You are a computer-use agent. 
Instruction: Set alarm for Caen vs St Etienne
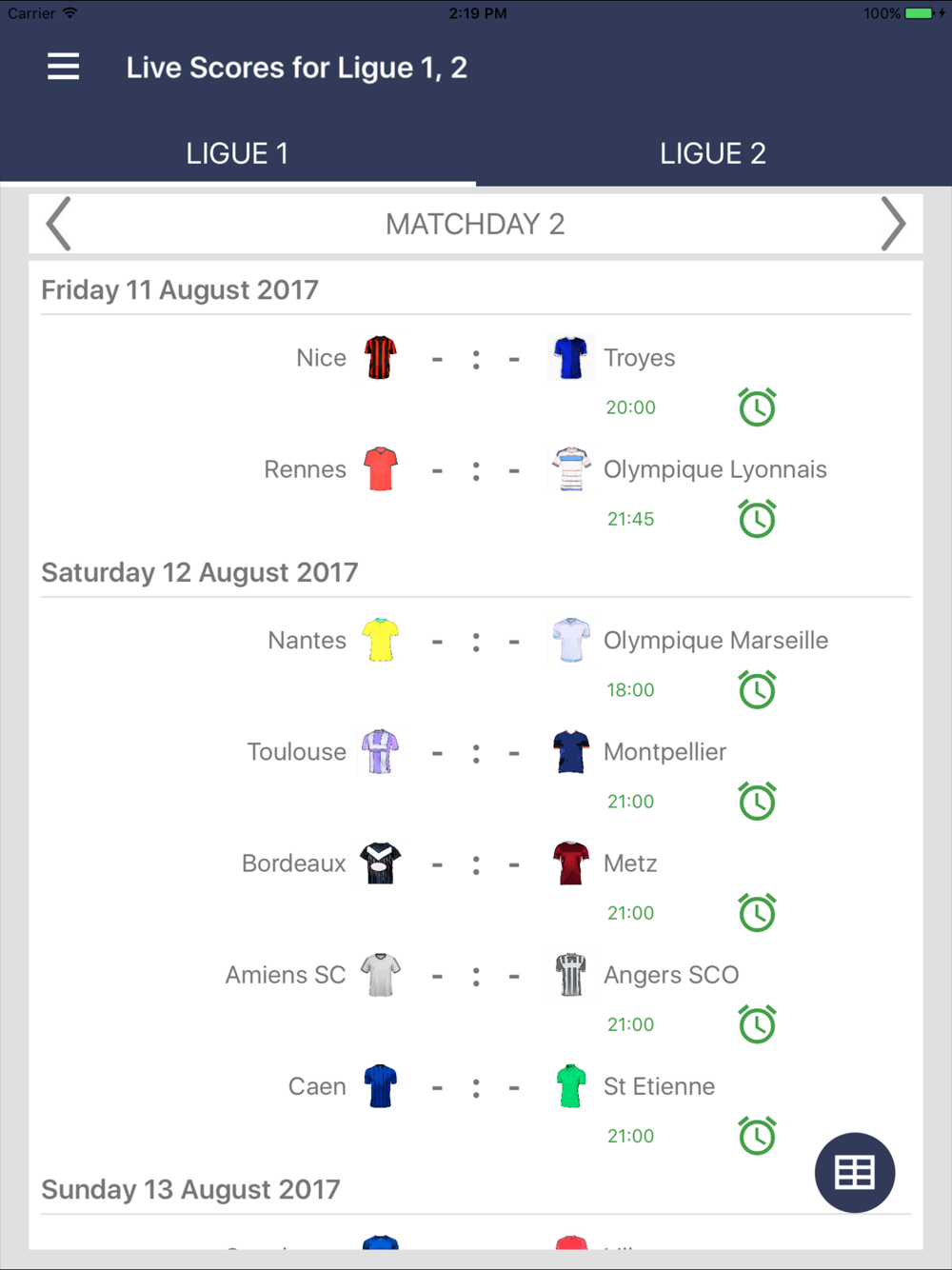pos(757,1136)
